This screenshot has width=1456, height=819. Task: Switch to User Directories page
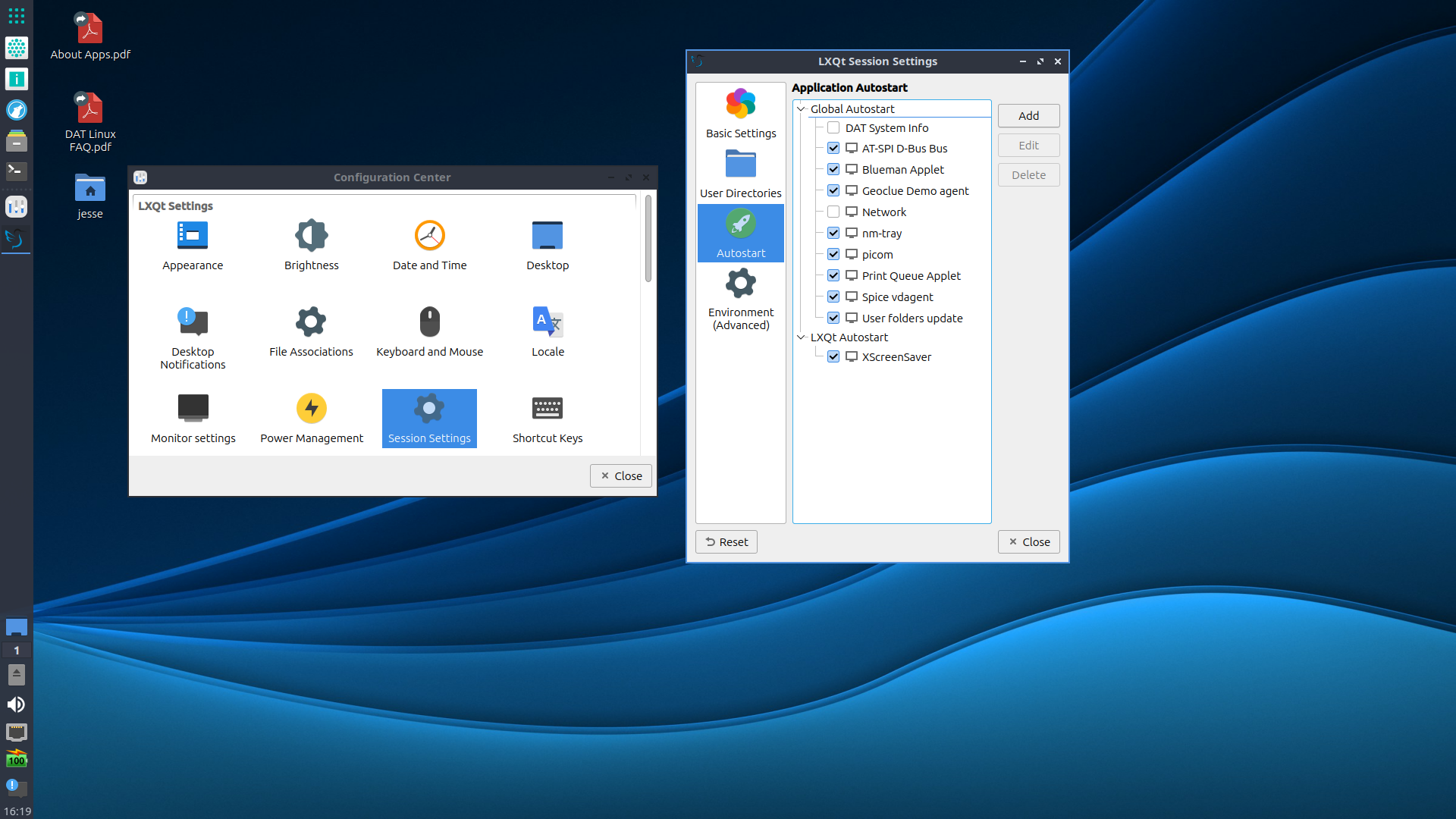click(x=741, y=174)
